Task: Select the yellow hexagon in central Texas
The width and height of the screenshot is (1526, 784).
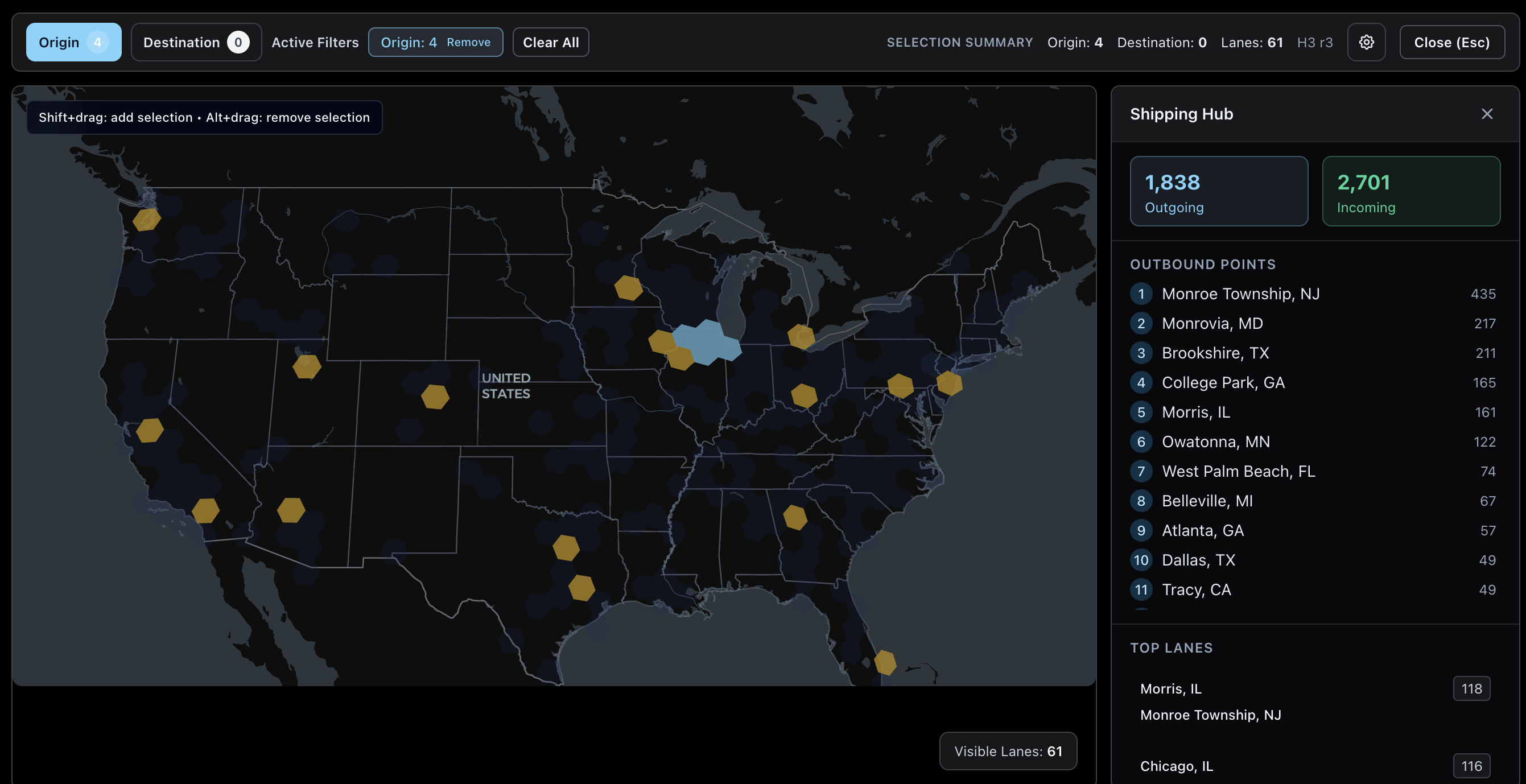Action: coord(566,548)
